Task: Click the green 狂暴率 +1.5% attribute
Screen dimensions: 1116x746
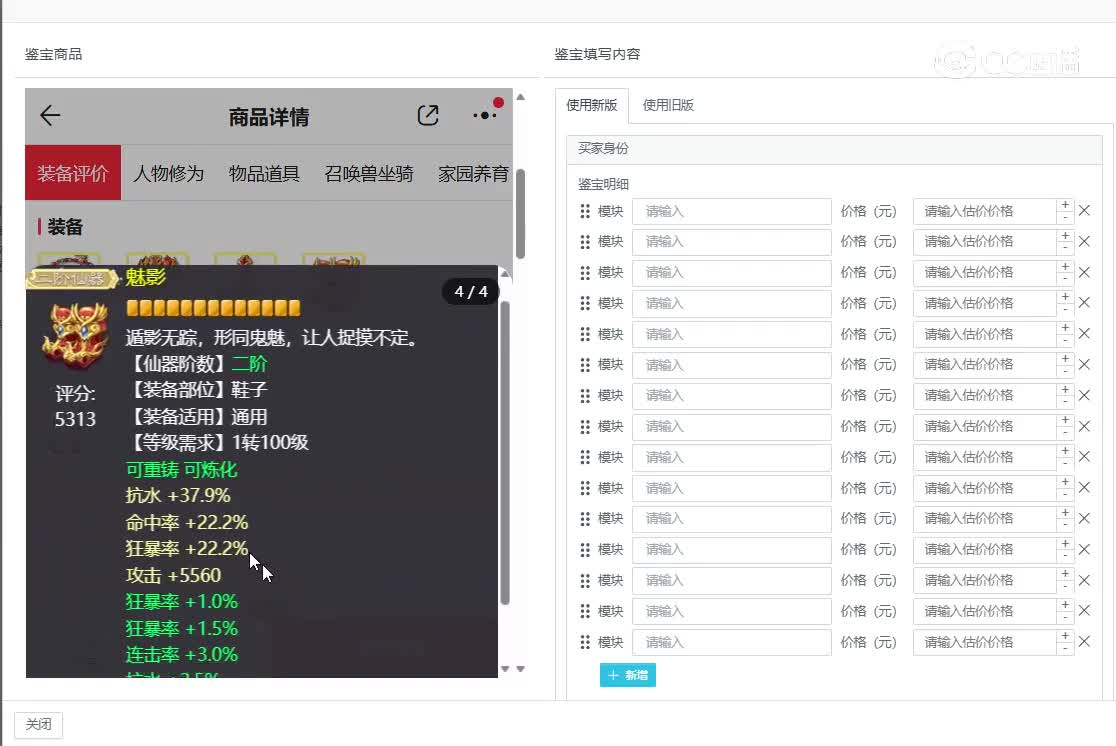Action: [181, 629]
